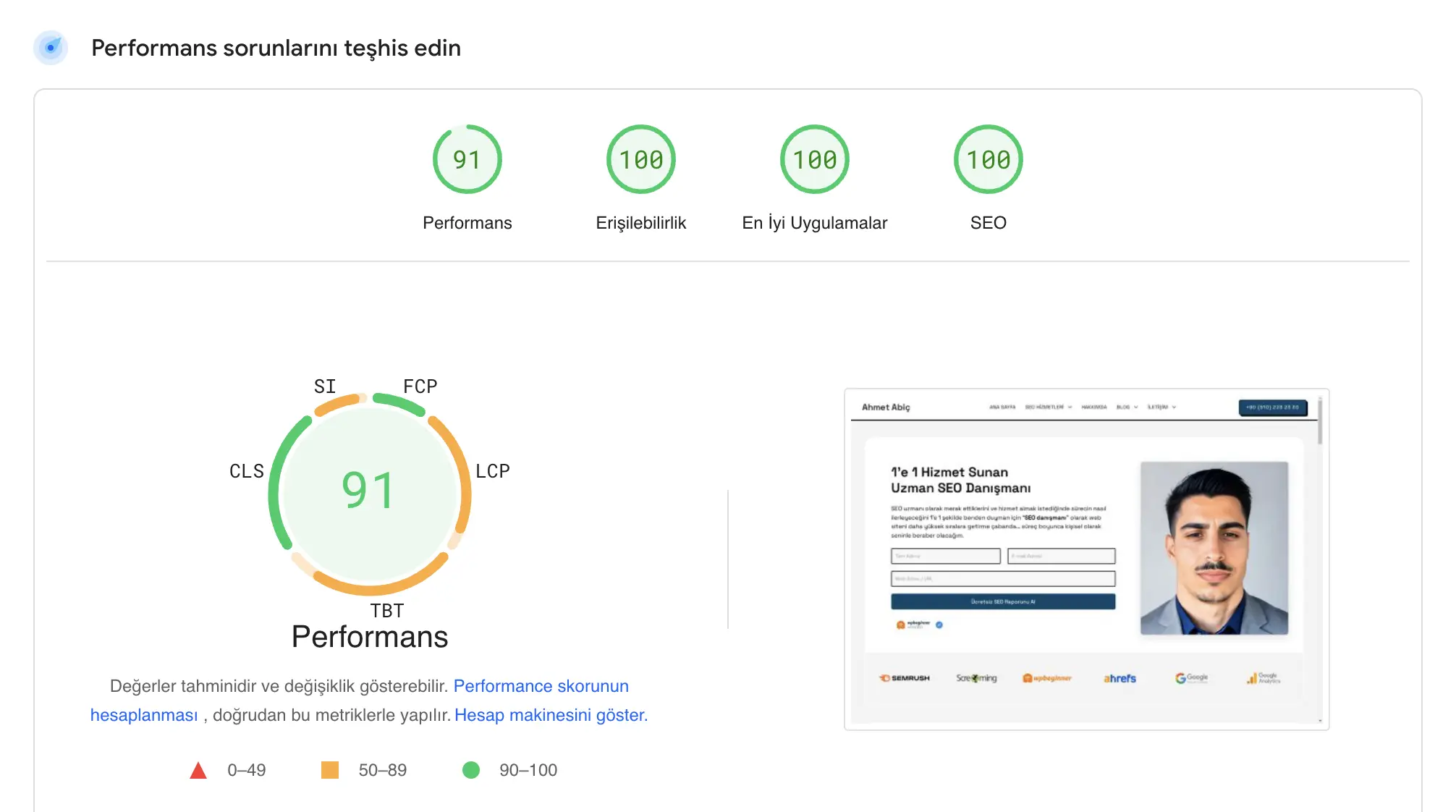The height and width of the screenshot is (812, 1456).
Task: Click the green circle 90–100 legend icon
Action: [x=471, y=770]
